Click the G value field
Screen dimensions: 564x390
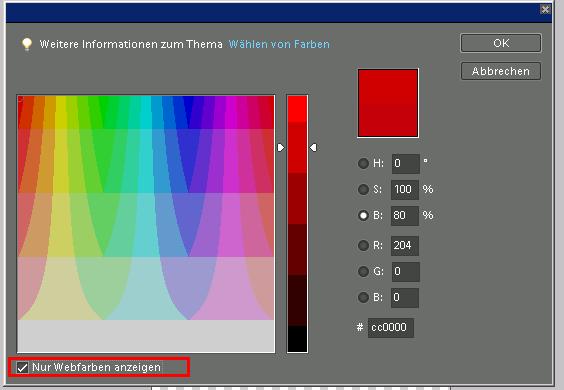coord(405,272)
